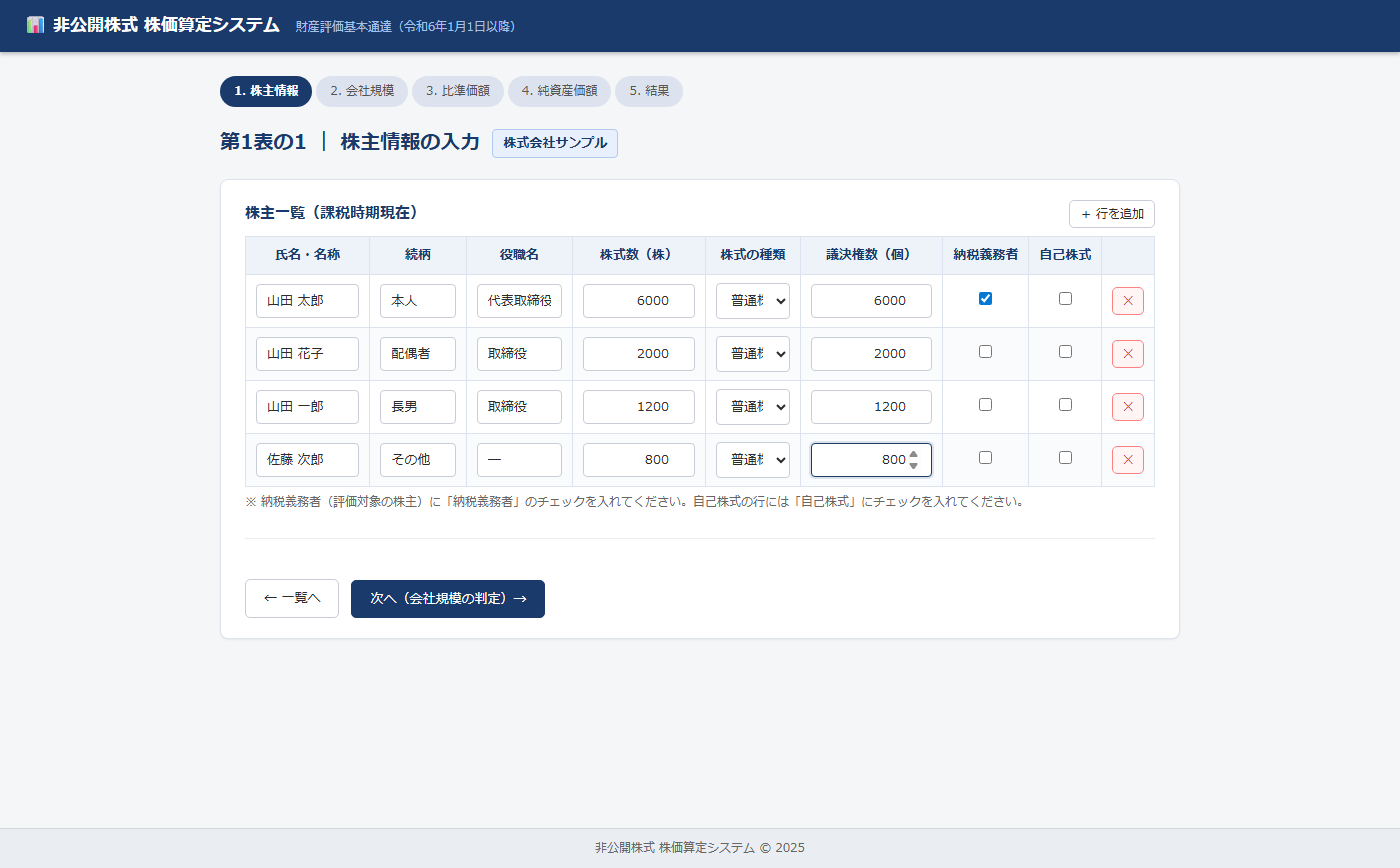The image size is (1400, 868).
Task: Edit 役職名 field for 山田 花子
Action: (x=519, y=354)
